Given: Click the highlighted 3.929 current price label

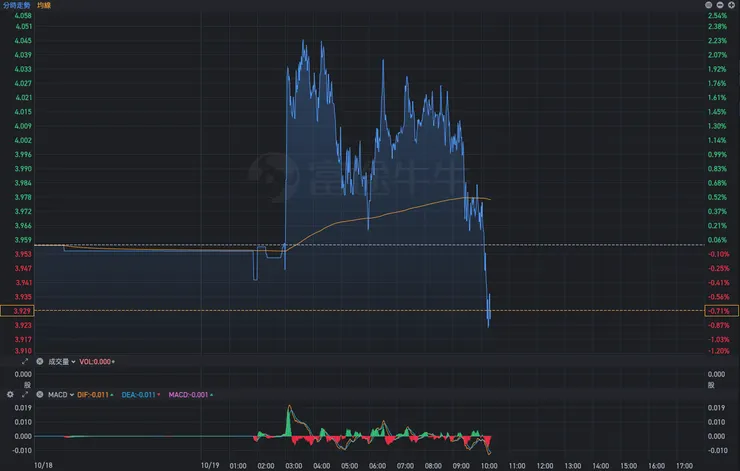Looking at the screenshot, I should coord(17,311).
